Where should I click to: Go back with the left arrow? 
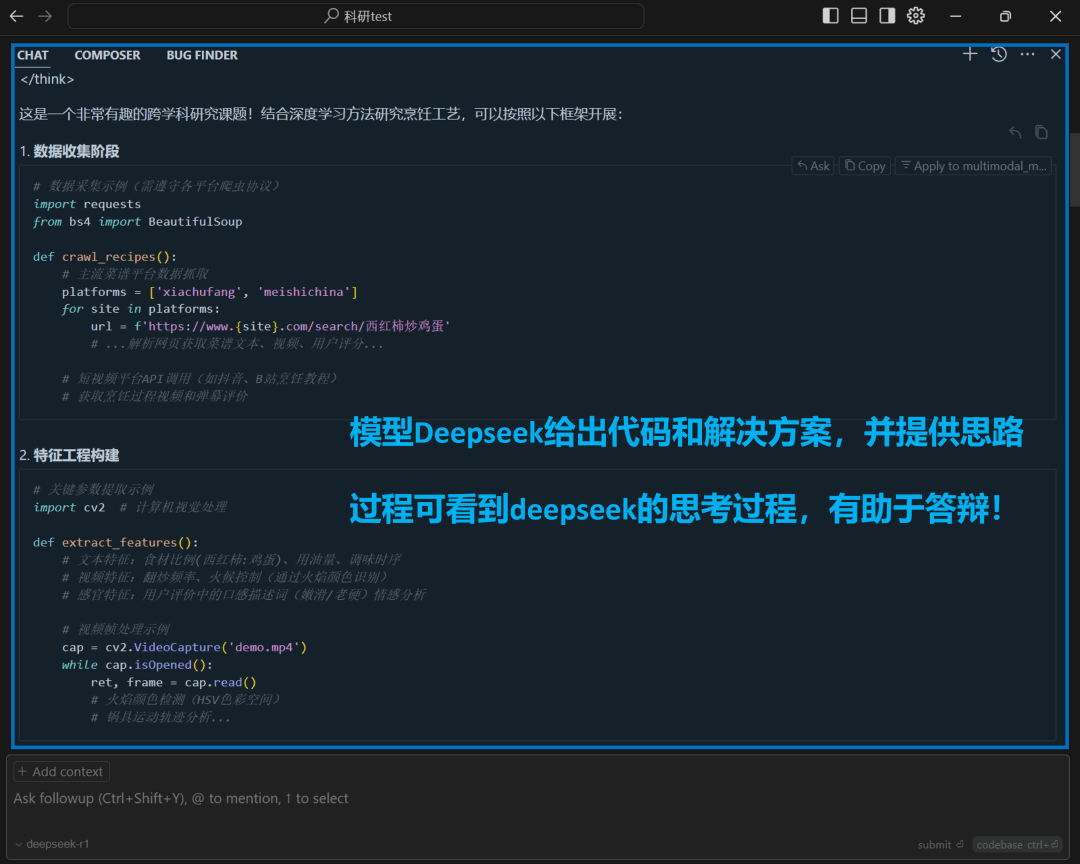17,16
